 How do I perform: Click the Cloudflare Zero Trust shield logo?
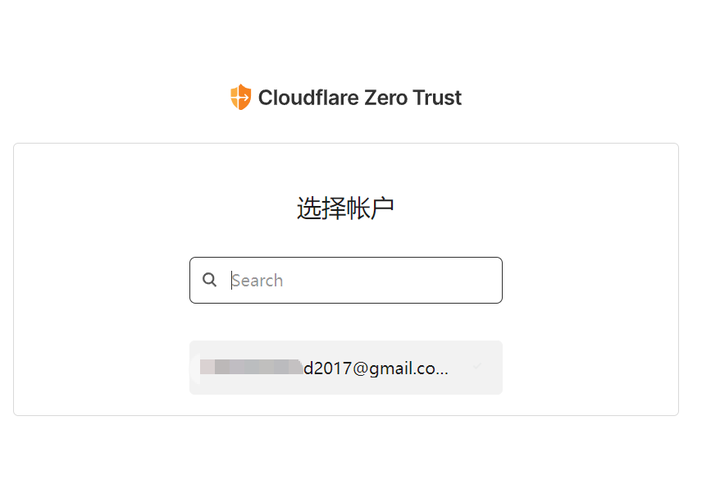[x=241, y=97]
